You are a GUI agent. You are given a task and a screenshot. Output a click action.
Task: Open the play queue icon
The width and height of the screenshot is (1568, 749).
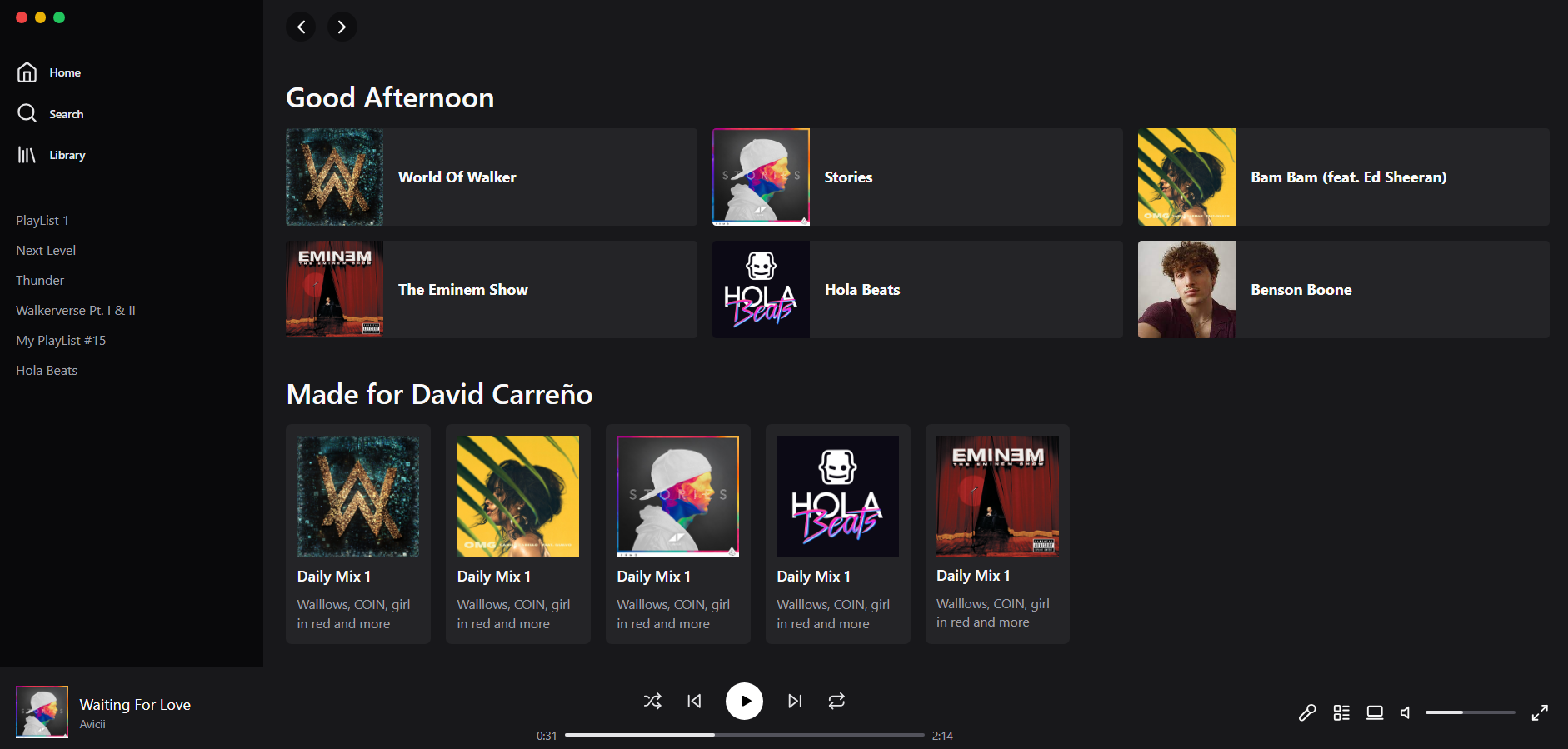tap(1341, 712)
